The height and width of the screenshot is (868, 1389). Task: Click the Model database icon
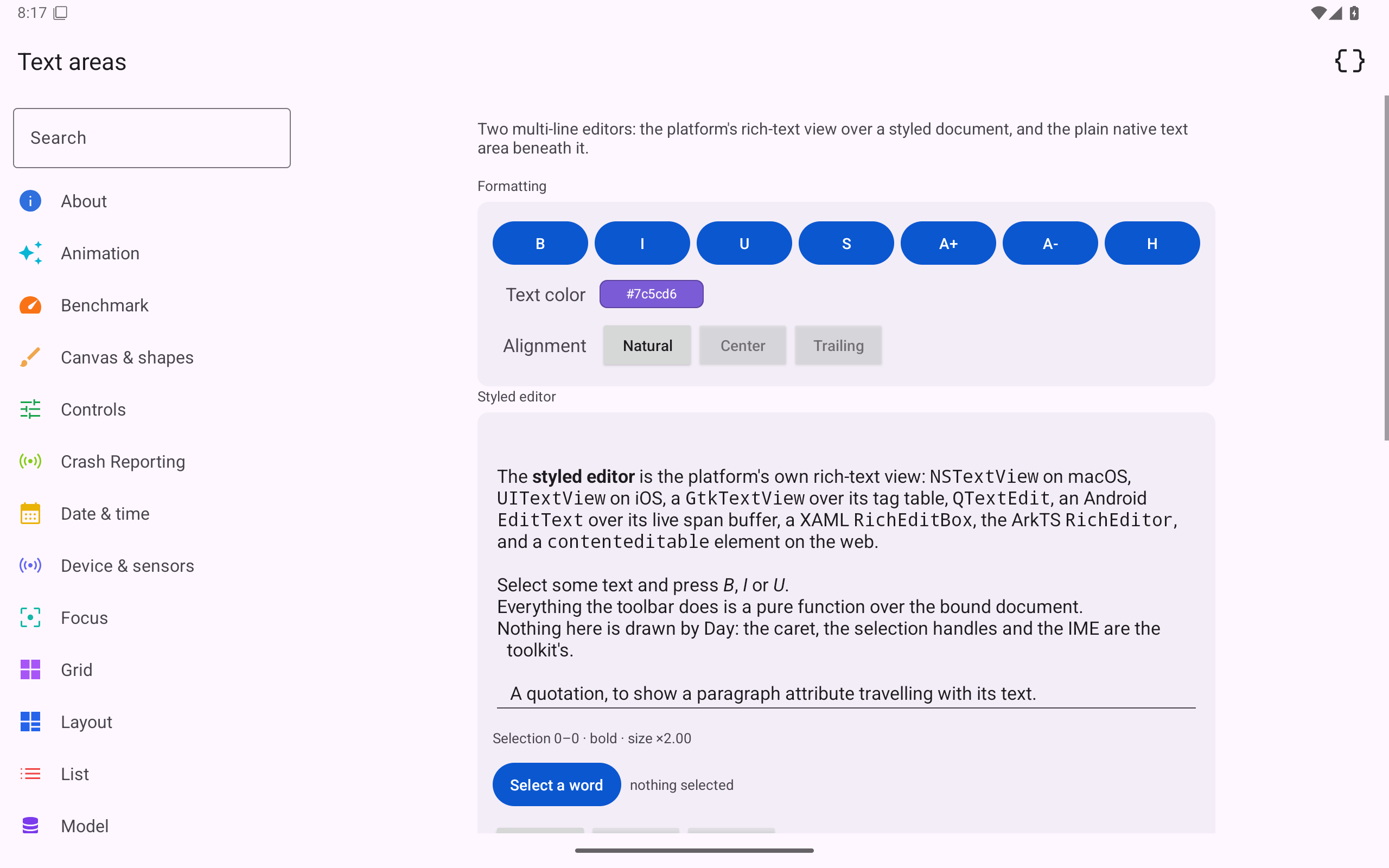(30, 826)
